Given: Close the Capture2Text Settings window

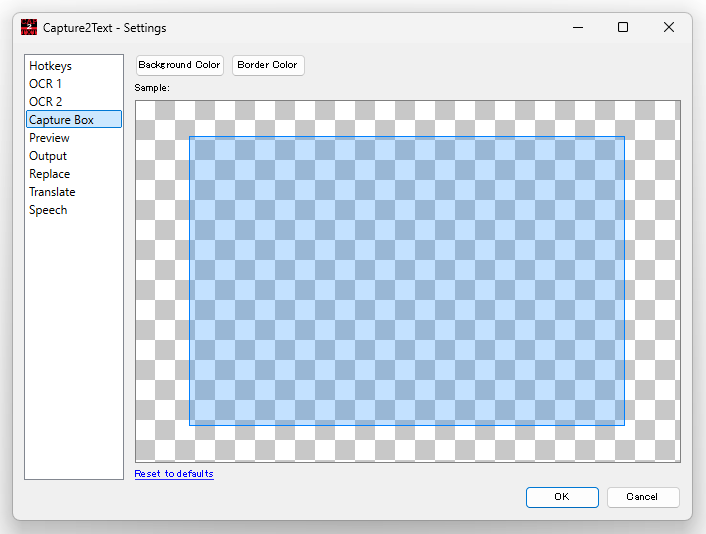Looking at the screenshot, I should (669, 27).
